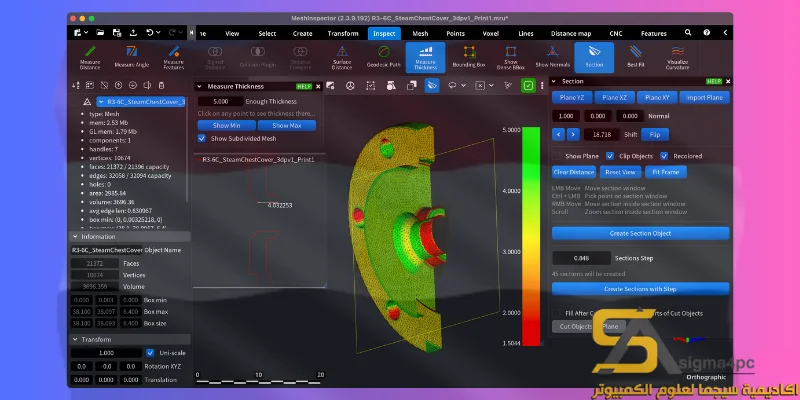This screenshot has width=800, height=400.
Task: Open the Measure Features tool
Action: [x=173, y=57]
